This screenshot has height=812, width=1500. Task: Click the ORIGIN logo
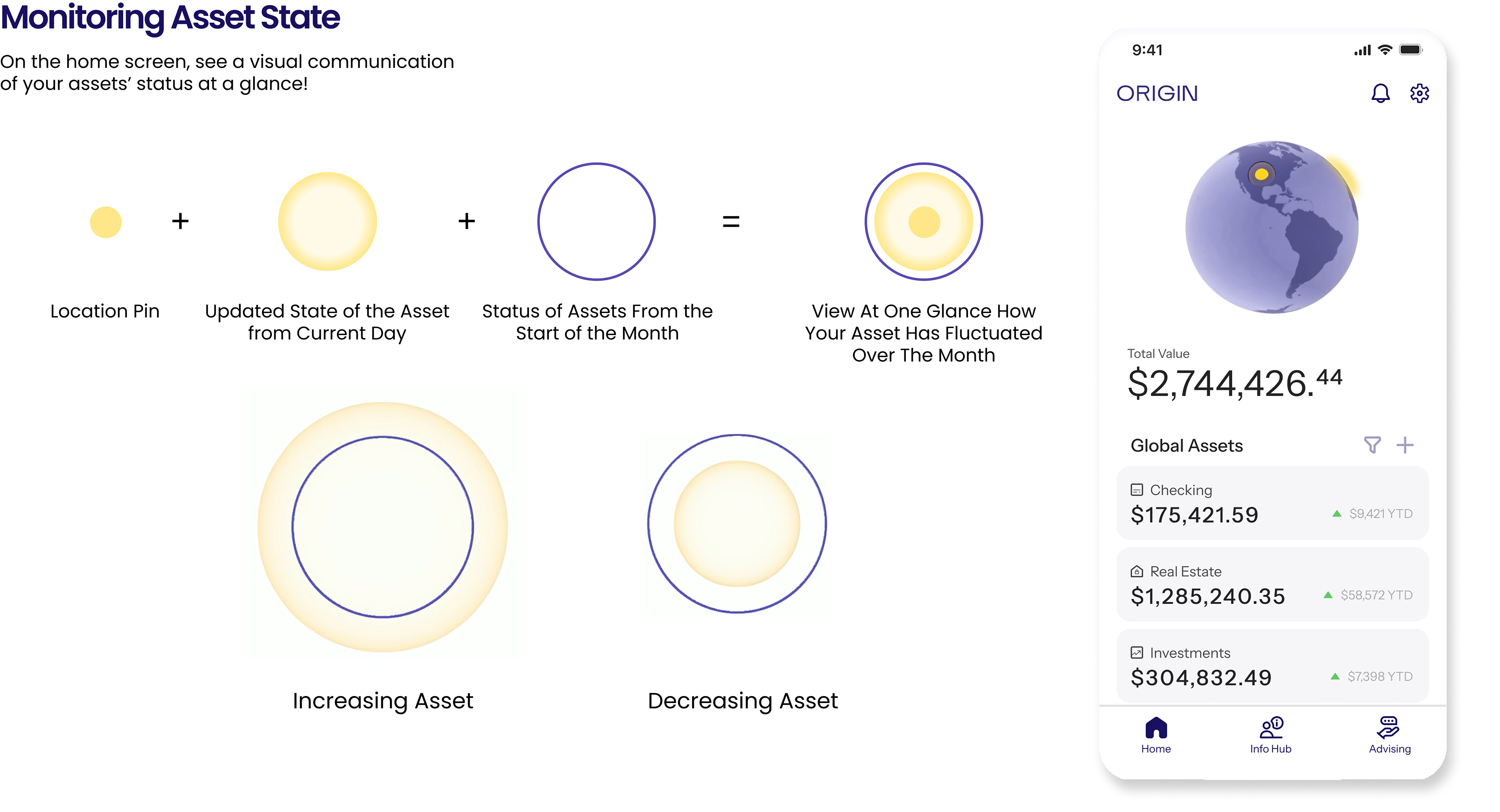(1157, 94)
